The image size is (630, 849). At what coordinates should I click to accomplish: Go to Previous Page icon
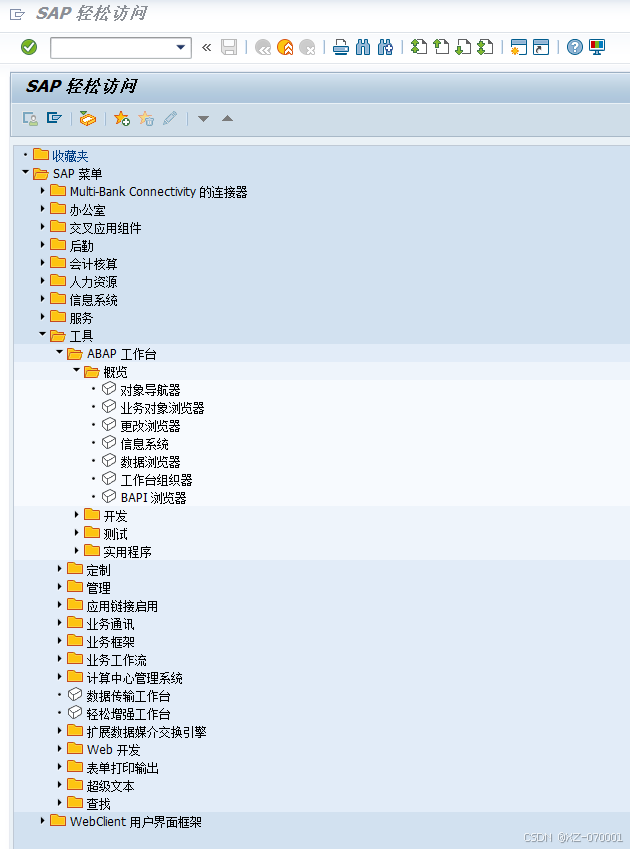[x=441, y=48]
